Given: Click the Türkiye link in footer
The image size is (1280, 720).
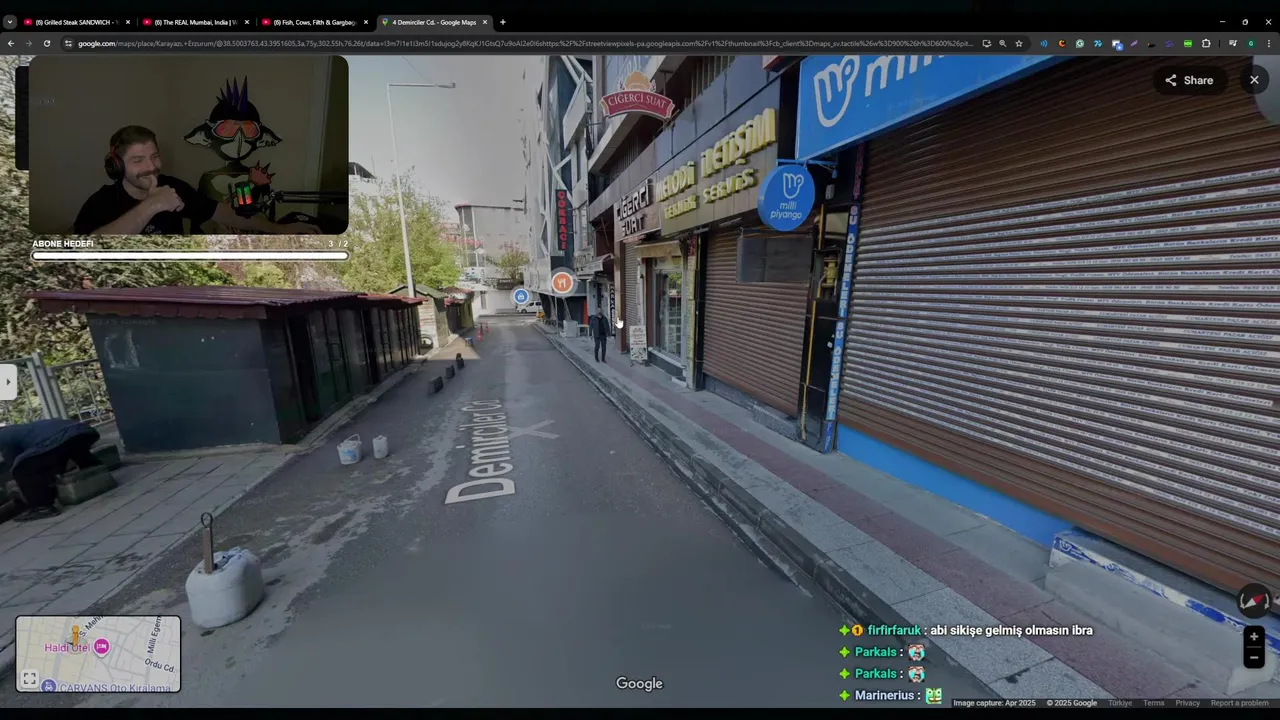Looking at the screenshot, I should coord(1120,703).
